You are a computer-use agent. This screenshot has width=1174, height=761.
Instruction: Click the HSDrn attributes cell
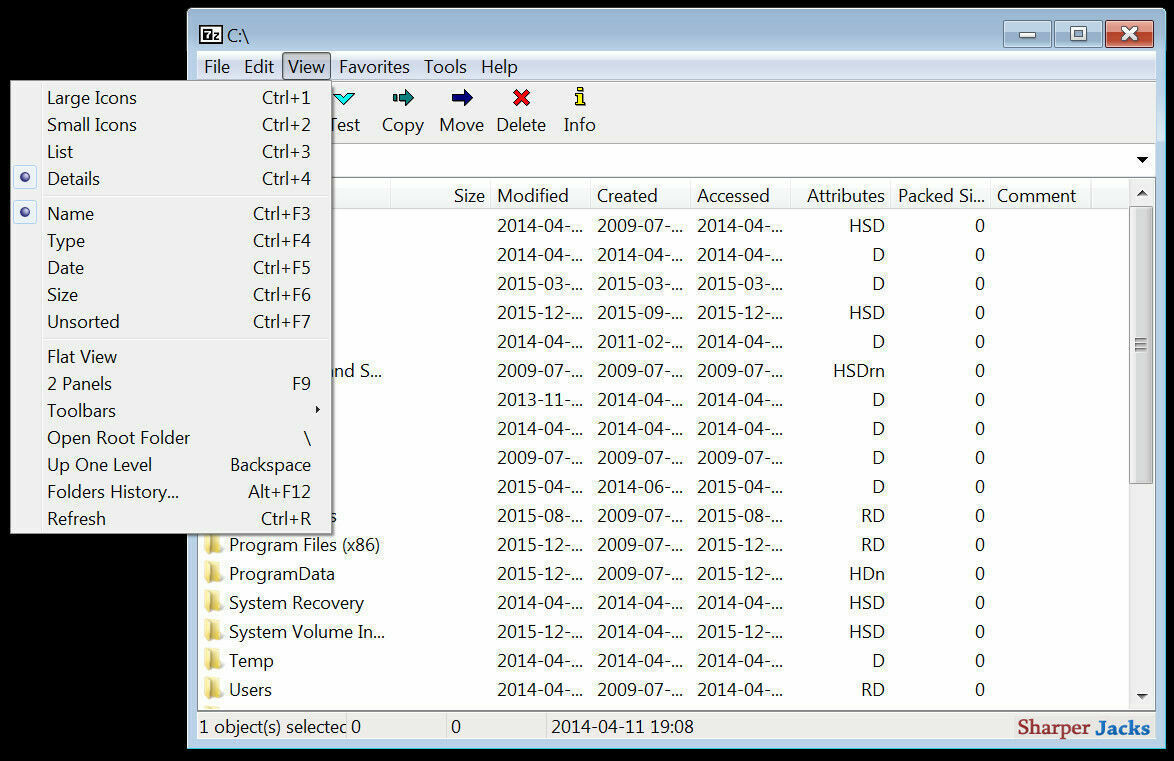[859, 371]
